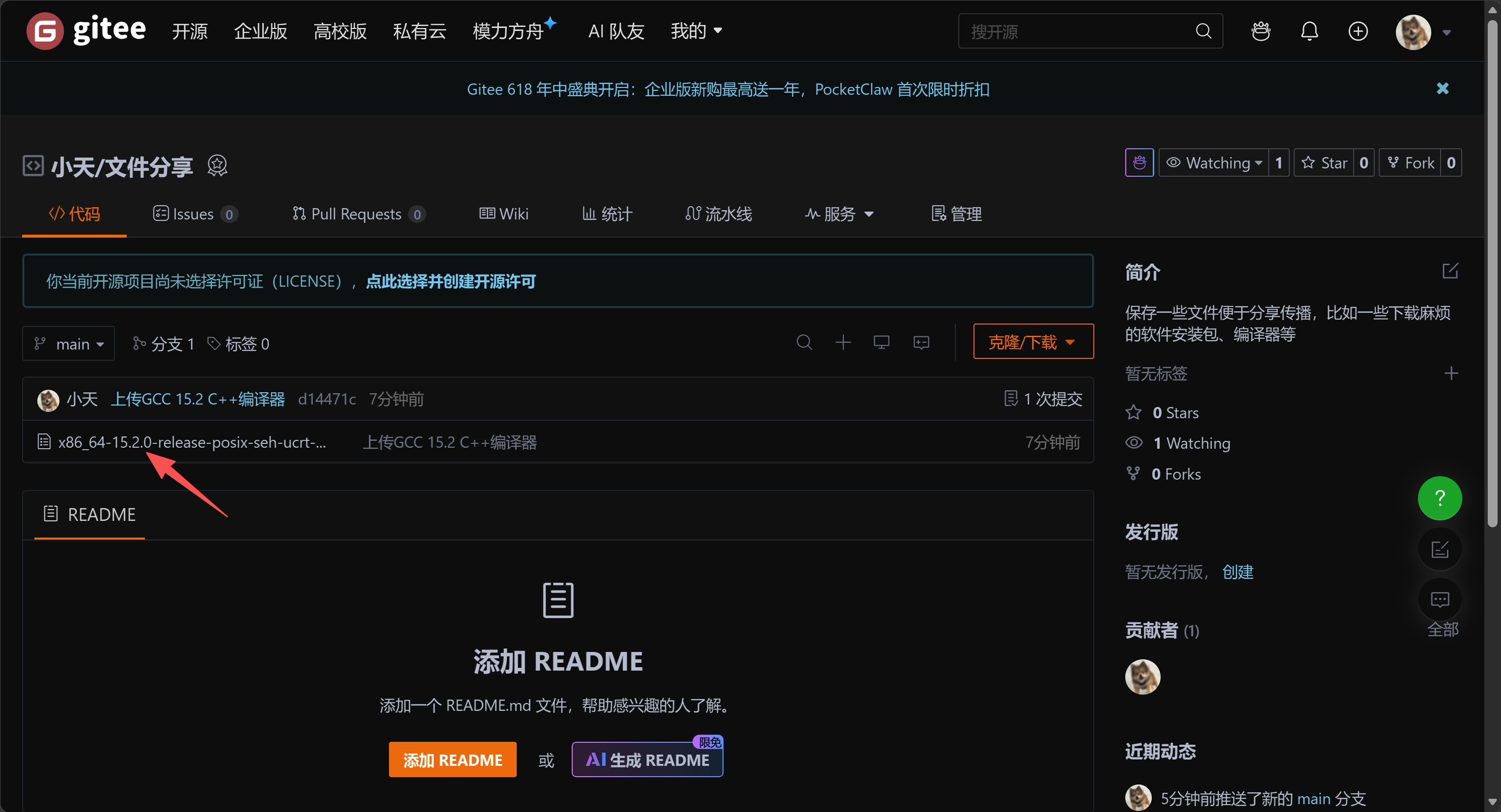This screenshot has height=812, width=1501.
Task: Open the Gitee 618 promotion banner link
Action: click(x=728, y=89)
